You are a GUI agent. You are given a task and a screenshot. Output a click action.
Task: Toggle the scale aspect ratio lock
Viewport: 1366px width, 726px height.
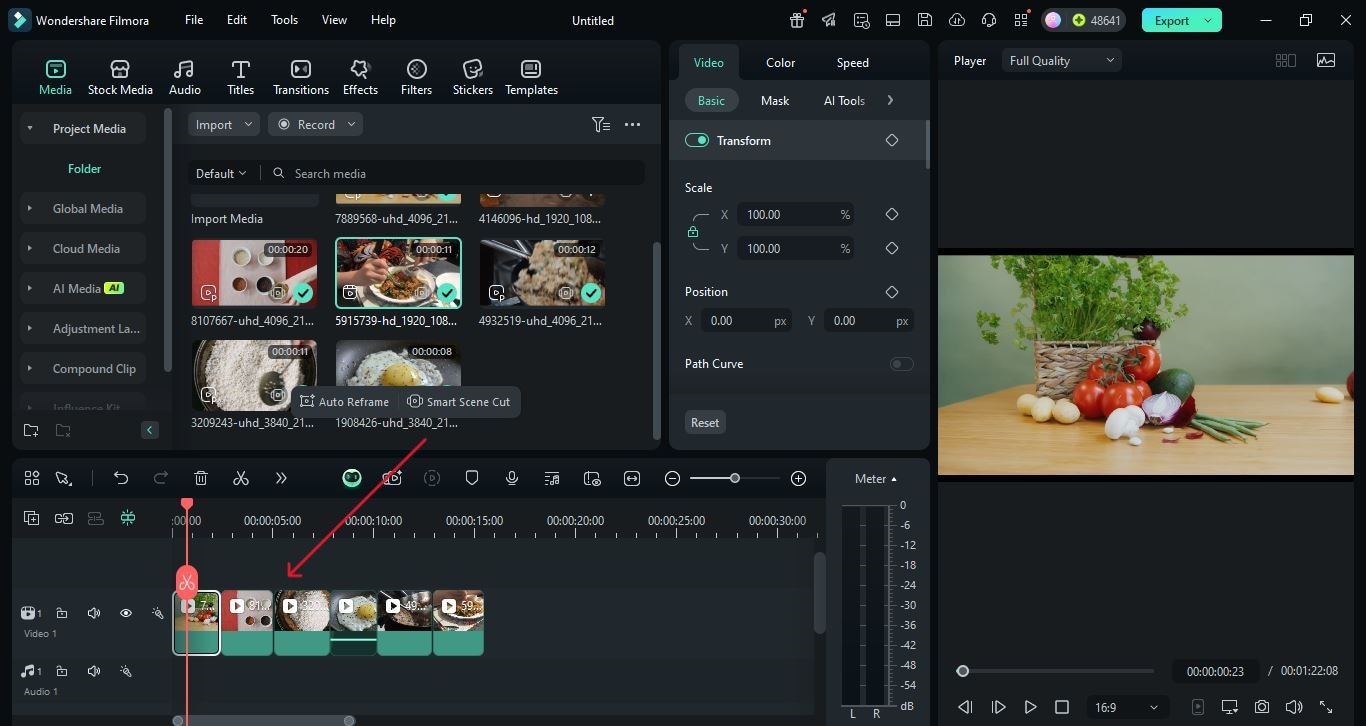click(x=692, y=232)
